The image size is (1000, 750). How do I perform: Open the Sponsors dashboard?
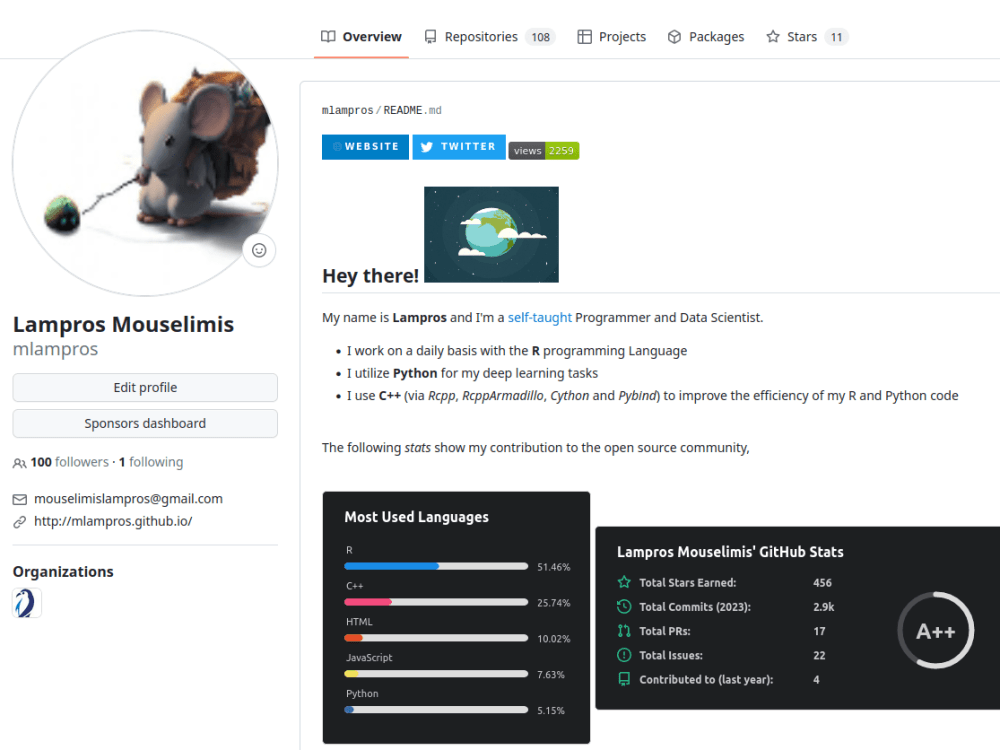tap(144, 423)
